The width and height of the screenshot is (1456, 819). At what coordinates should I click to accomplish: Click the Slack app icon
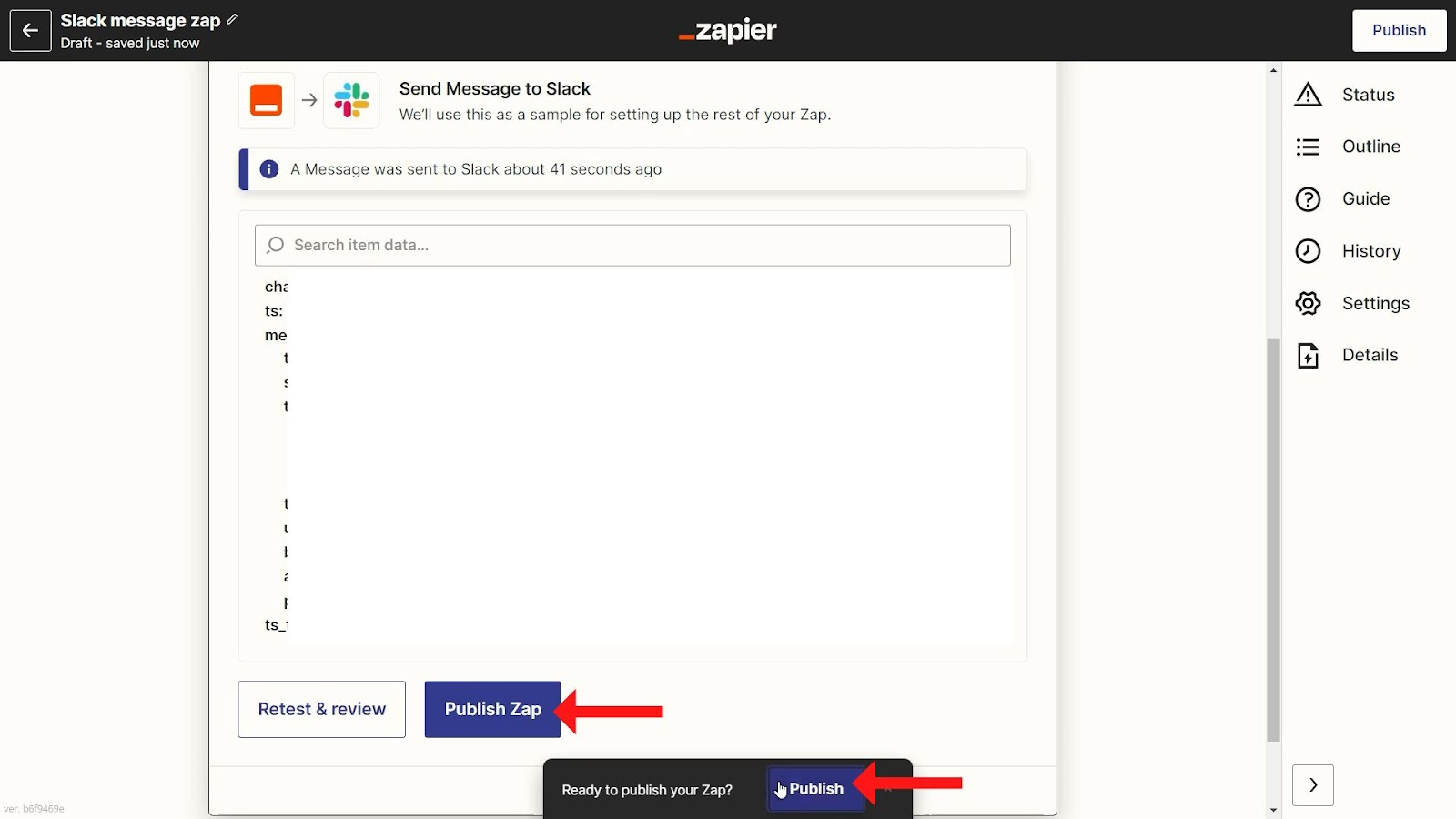point(351,100)
